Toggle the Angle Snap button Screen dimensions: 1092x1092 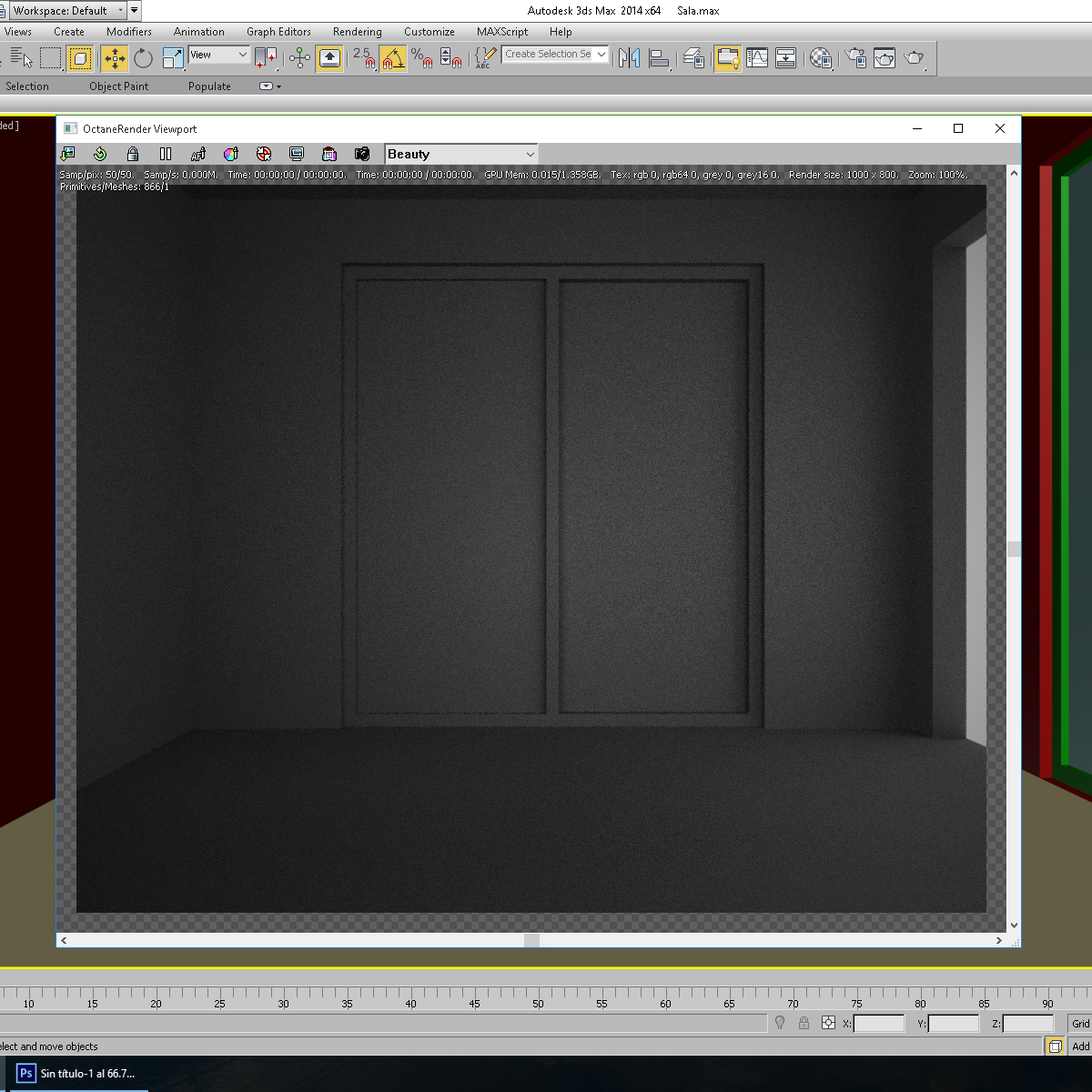(392, 58)
